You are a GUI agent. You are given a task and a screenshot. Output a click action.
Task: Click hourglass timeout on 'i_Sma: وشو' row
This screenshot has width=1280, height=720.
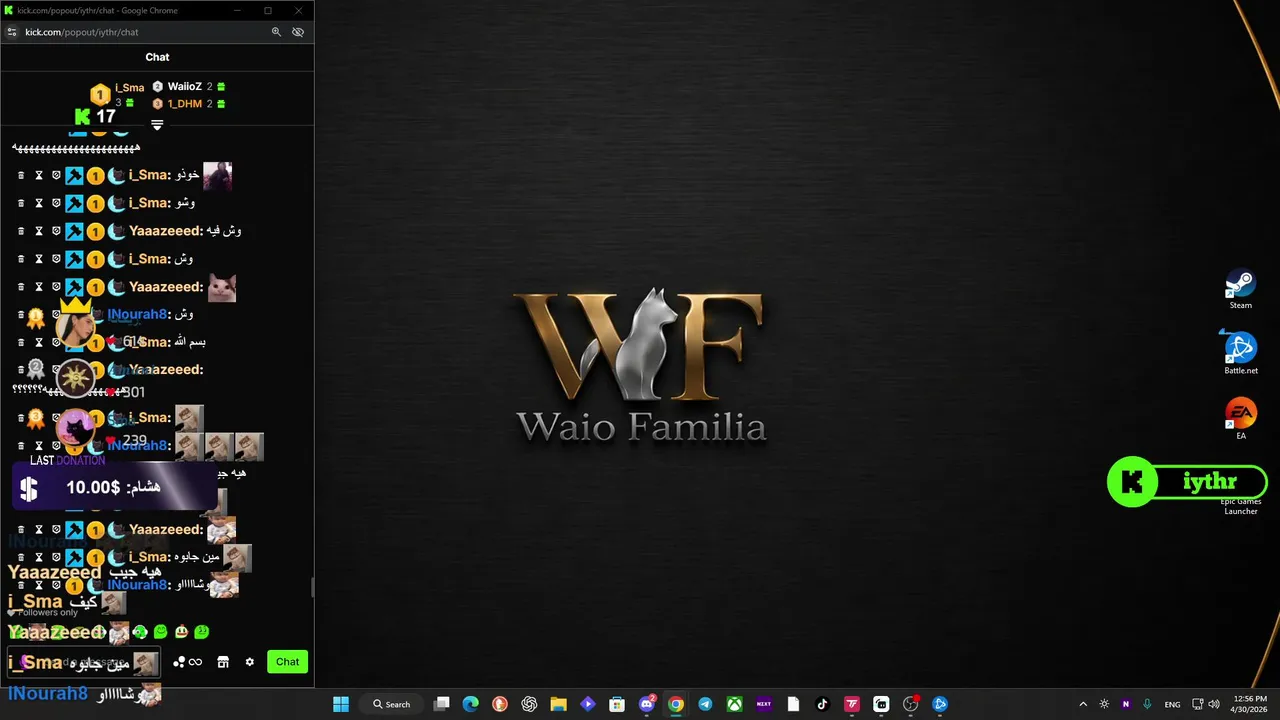coord(39,203)
